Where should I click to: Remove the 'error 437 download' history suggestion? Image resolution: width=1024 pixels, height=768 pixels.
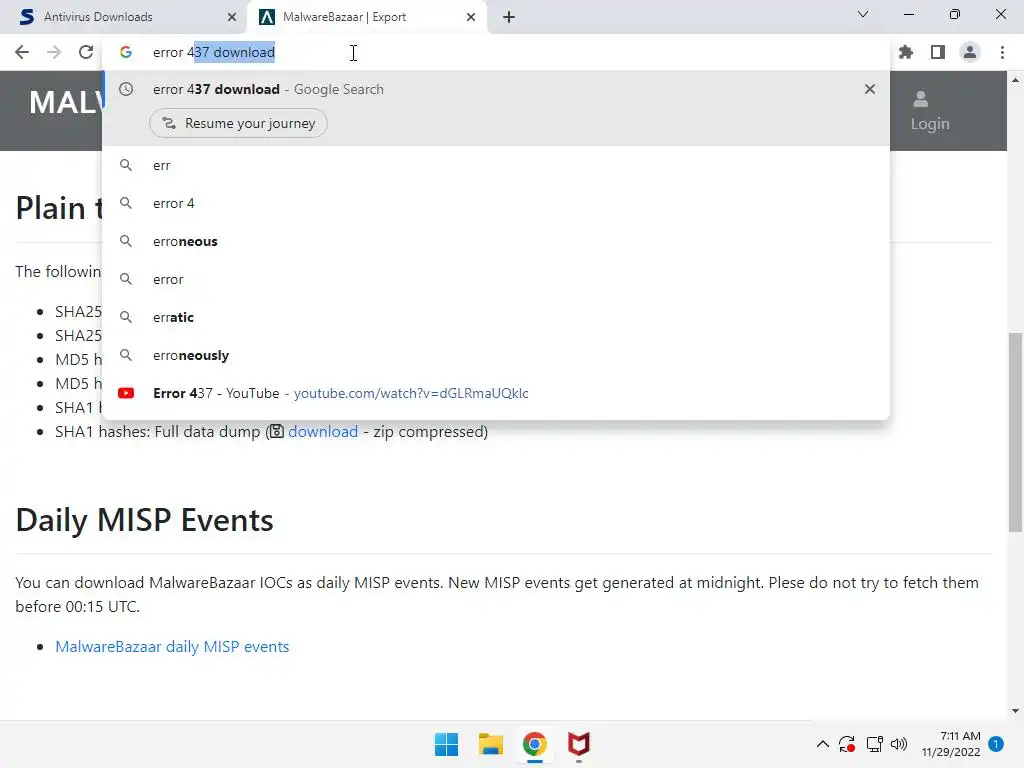coord(869,89)
